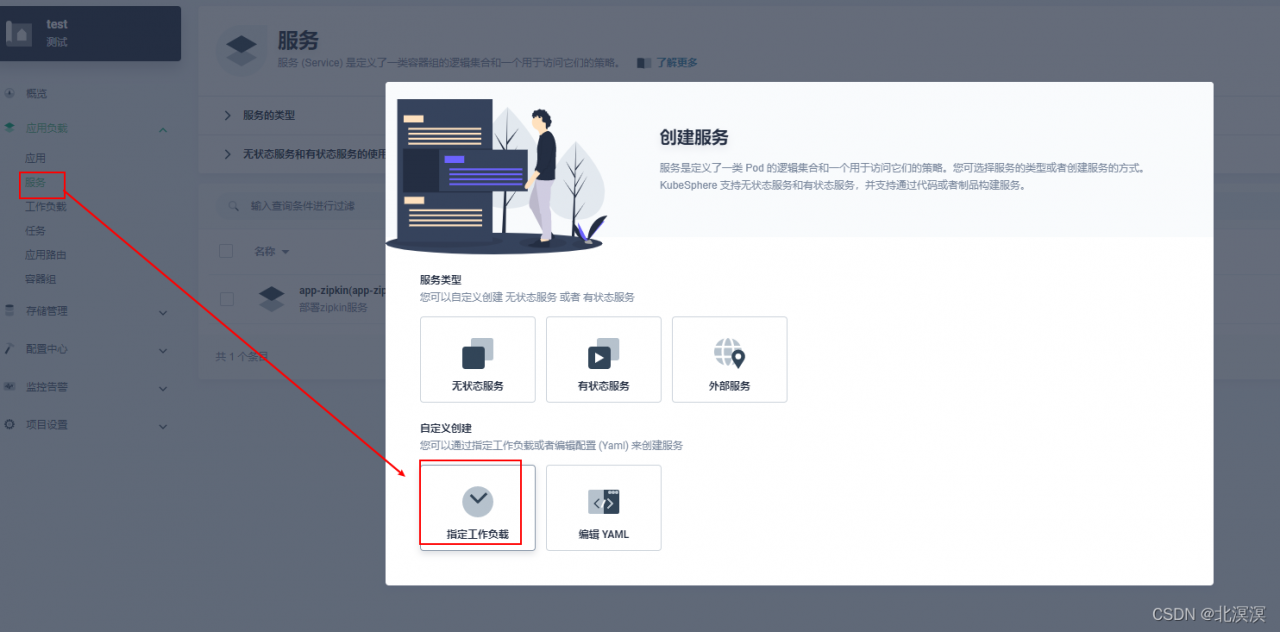The height and width of the screenshot is (632, 1280).
Task: Choose the 外部服务 external service card
Action: click(x=730, y=360)
